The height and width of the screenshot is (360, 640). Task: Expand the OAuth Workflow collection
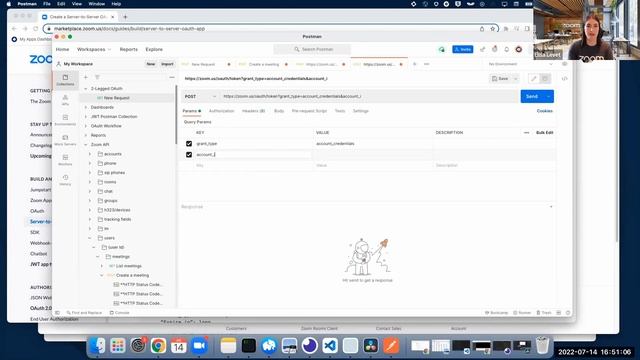86,126
